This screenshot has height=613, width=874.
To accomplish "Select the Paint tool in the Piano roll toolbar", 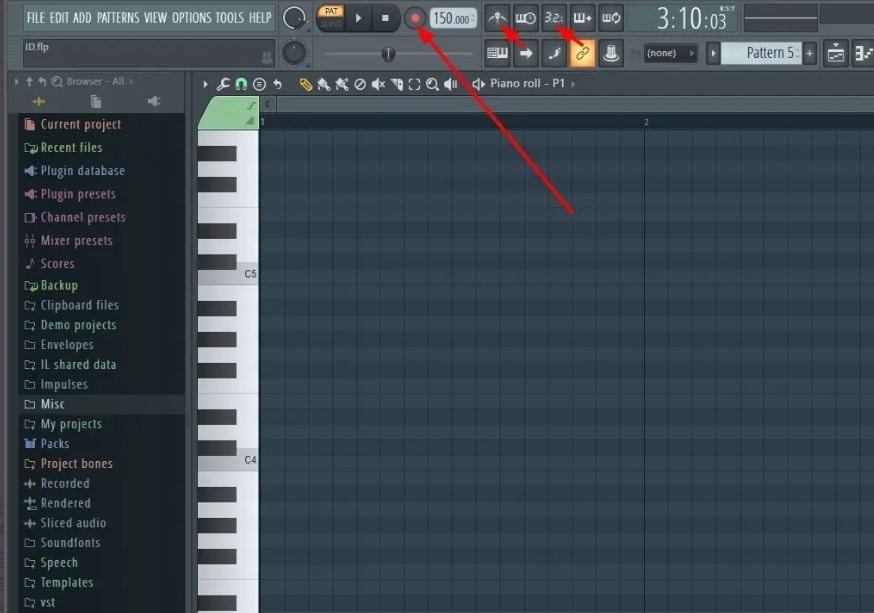I will 322,83.
